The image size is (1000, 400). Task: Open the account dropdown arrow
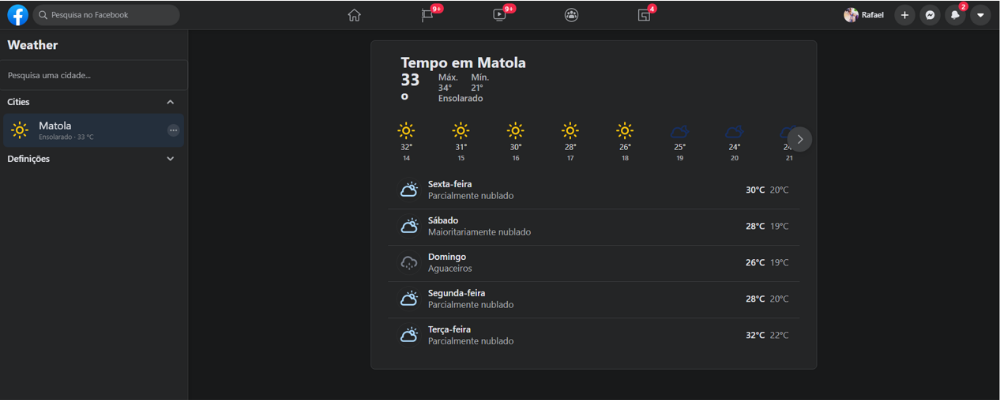tap(980, 15)
